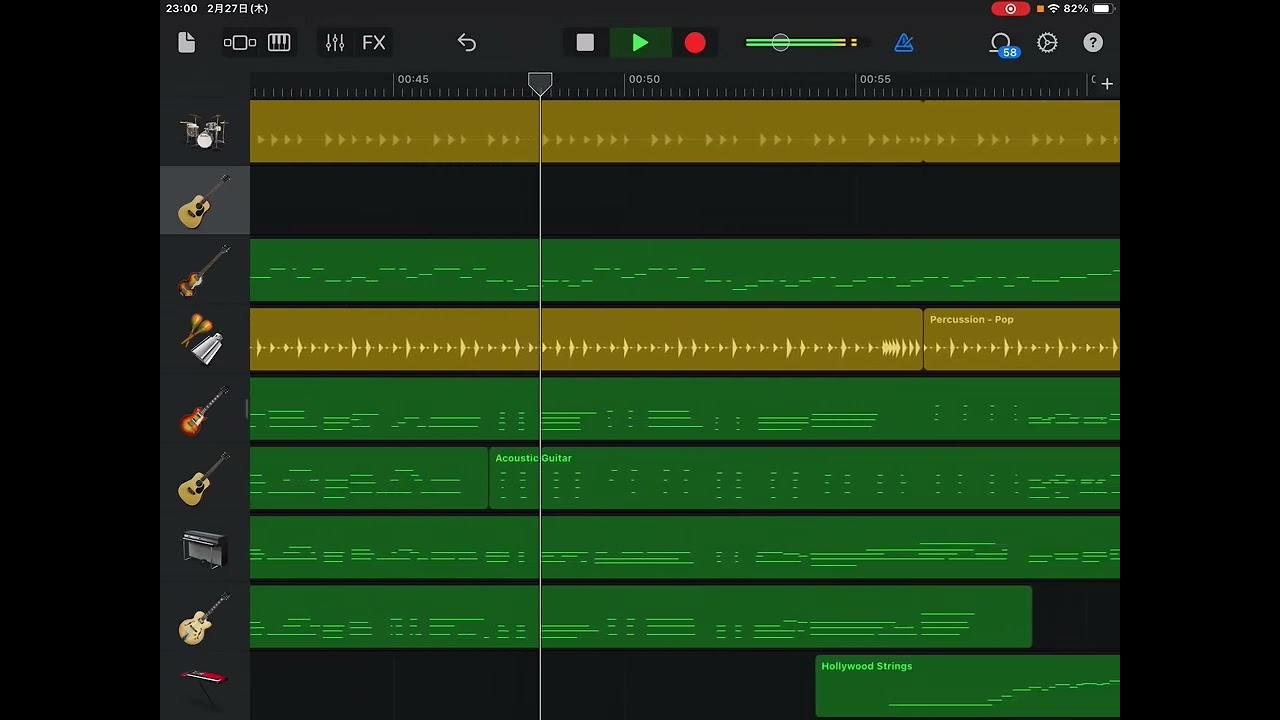Image resolution: width=1280 pixels, height=720 pixels.
Task: Adjust the master volume slider
Action: pyautogui.click(x=781, y=43)
